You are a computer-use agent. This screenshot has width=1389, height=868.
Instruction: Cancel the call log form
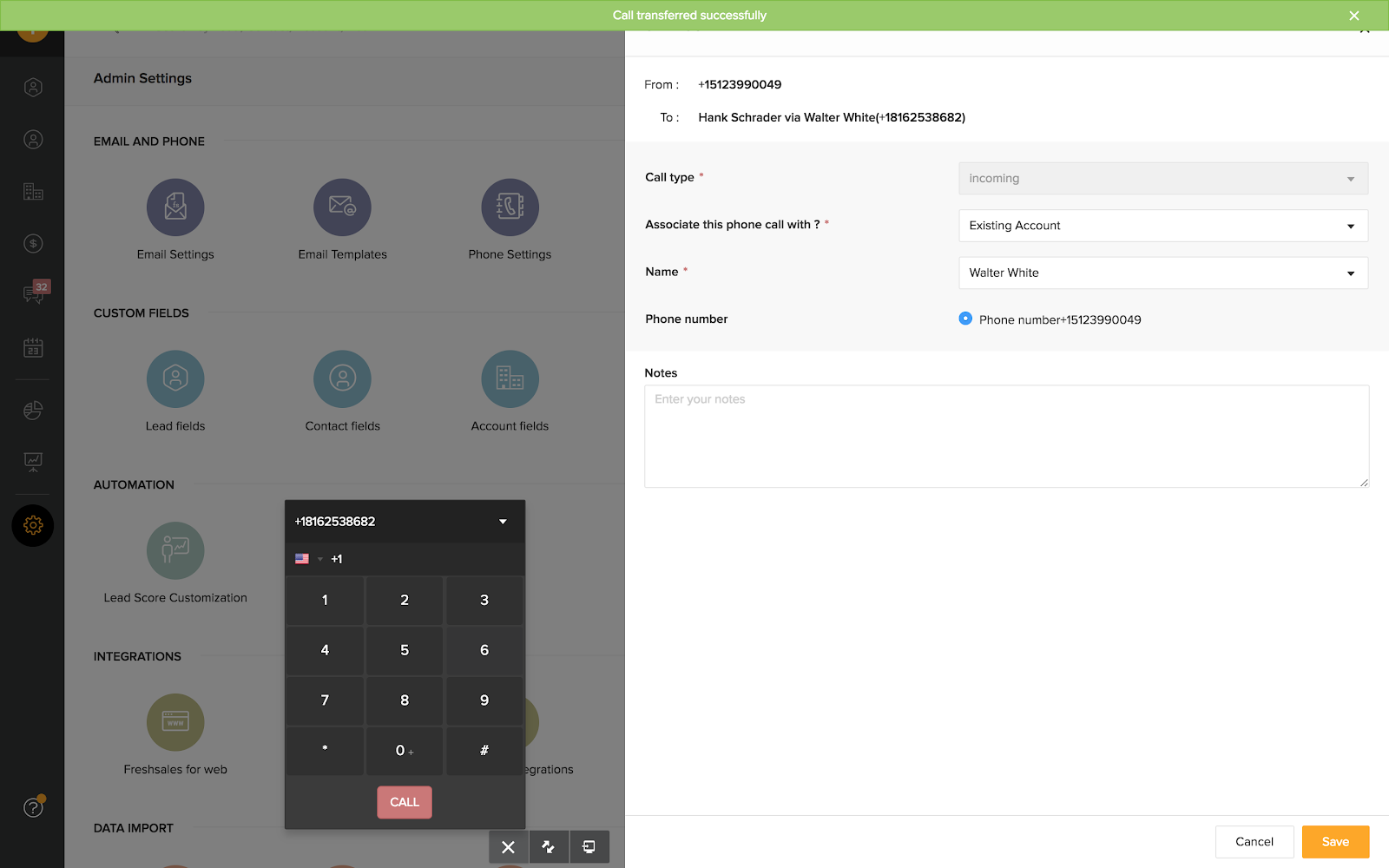(1254, 842)
